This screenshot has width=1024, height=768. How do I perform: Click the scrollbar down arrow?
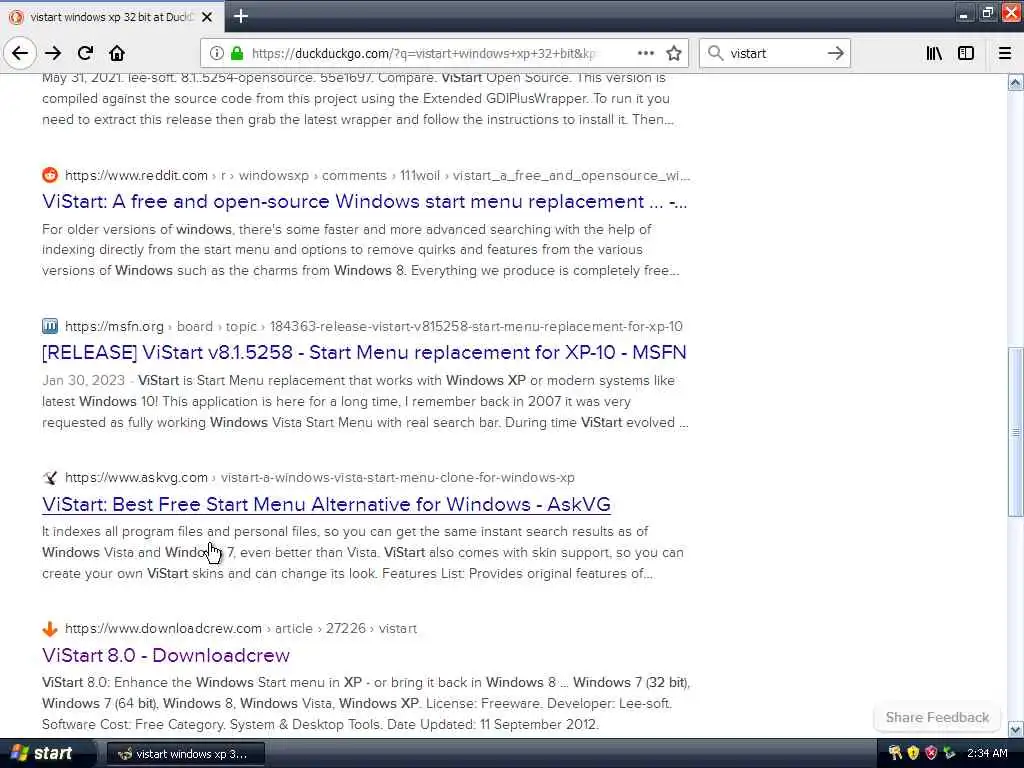click(x=1015, y=729)
